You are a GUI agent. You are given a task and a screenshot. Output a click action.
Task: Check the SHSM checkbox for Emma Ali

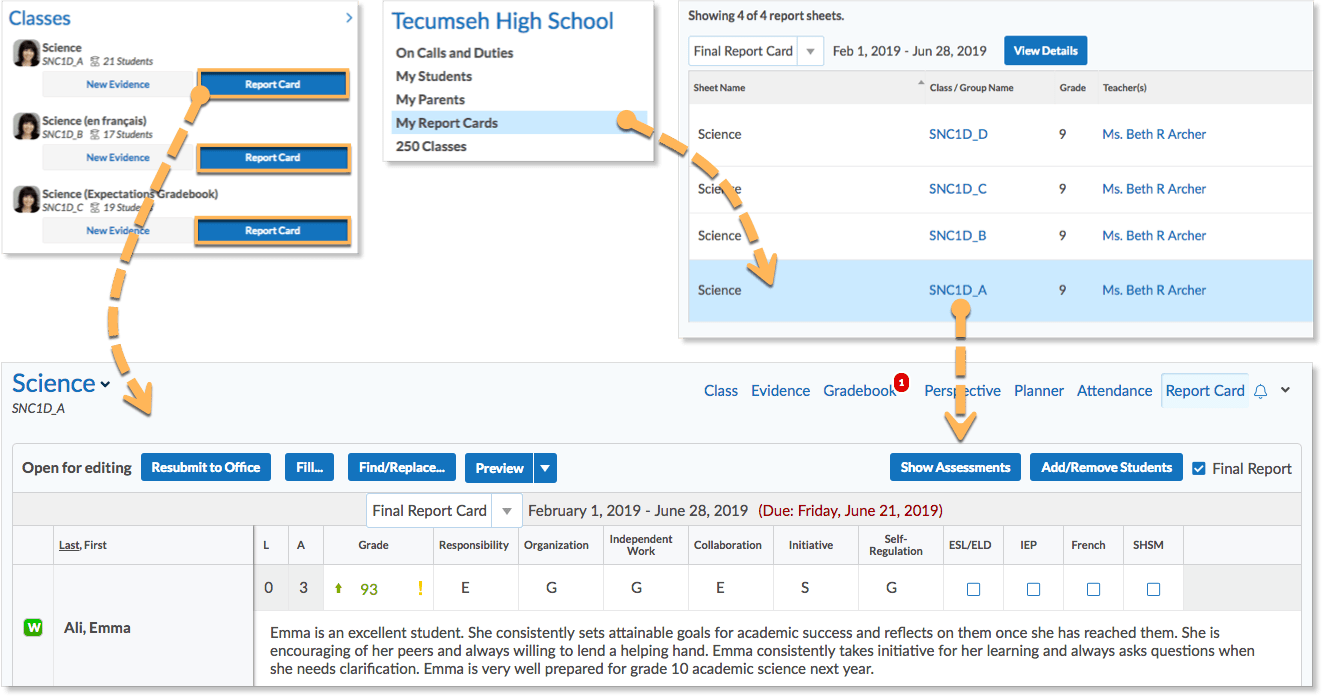point(1153,589)
